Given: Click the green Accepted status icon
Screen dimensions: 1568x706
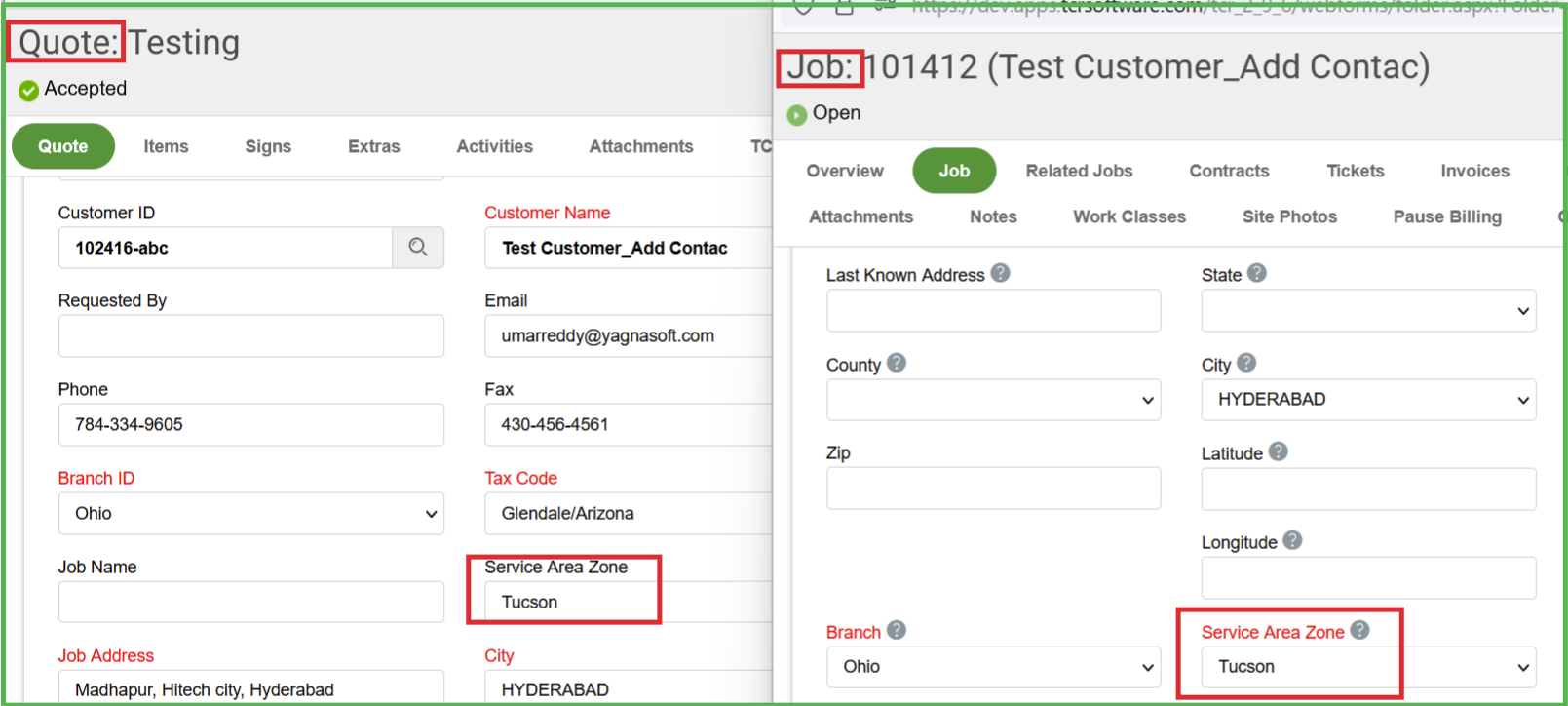Looking at the screenshot, I should point(29,90).
